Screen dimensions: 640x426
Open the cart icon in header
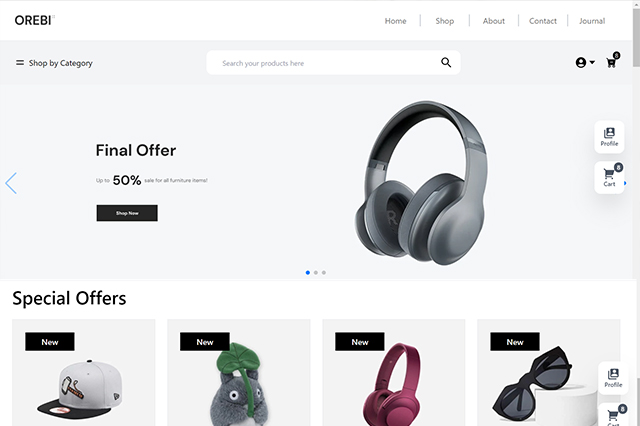coord(611,62)
